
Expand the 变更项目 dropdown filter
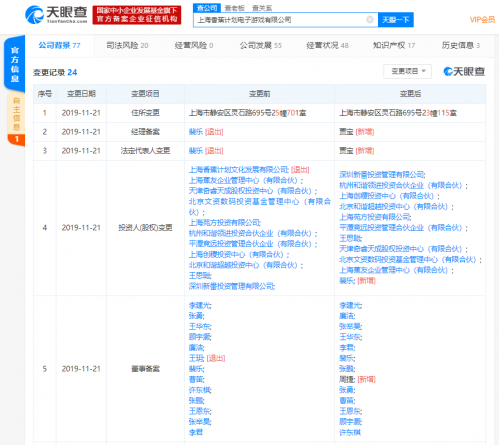(407, 71)
